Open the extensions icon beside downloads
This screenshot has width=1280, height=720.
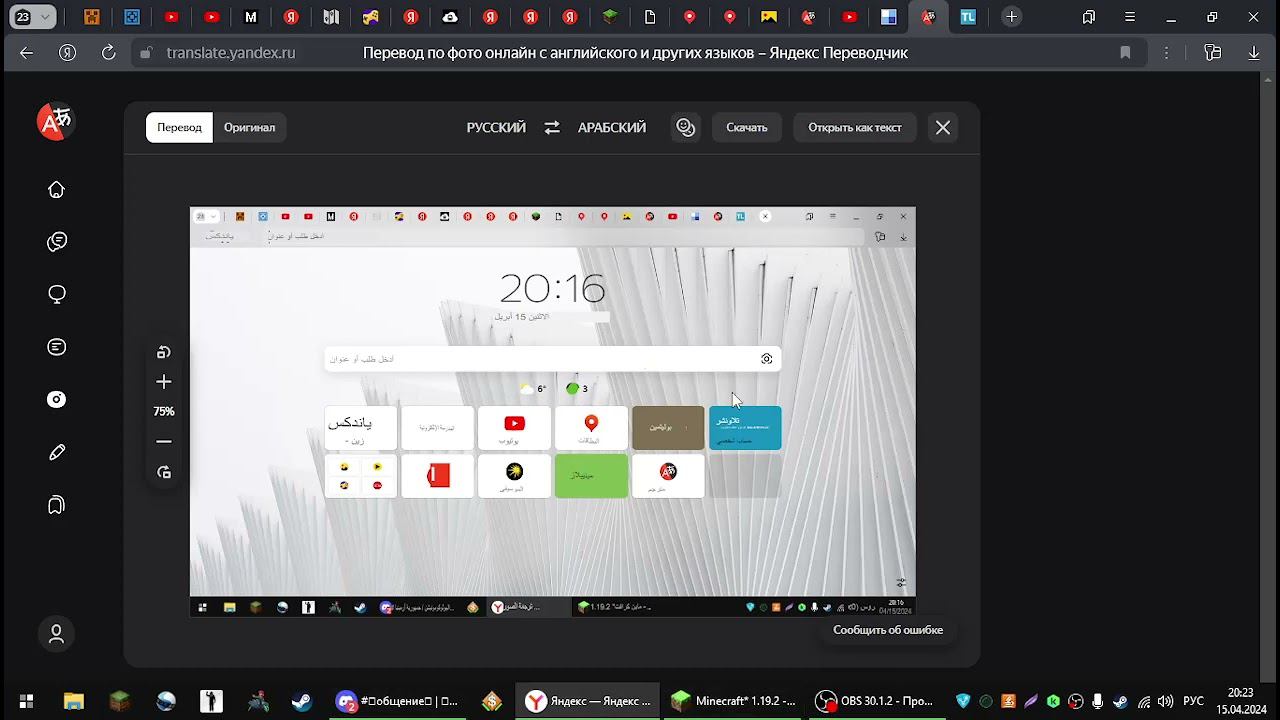pyautogui.click(x=1213, y=53)
